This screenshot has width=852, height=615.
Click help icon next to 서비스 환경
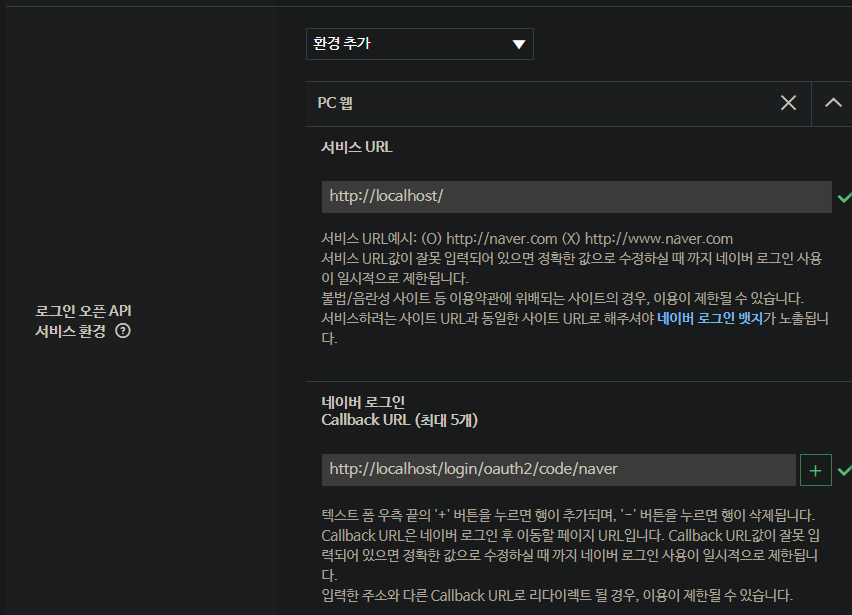click(x=123, y=331)
